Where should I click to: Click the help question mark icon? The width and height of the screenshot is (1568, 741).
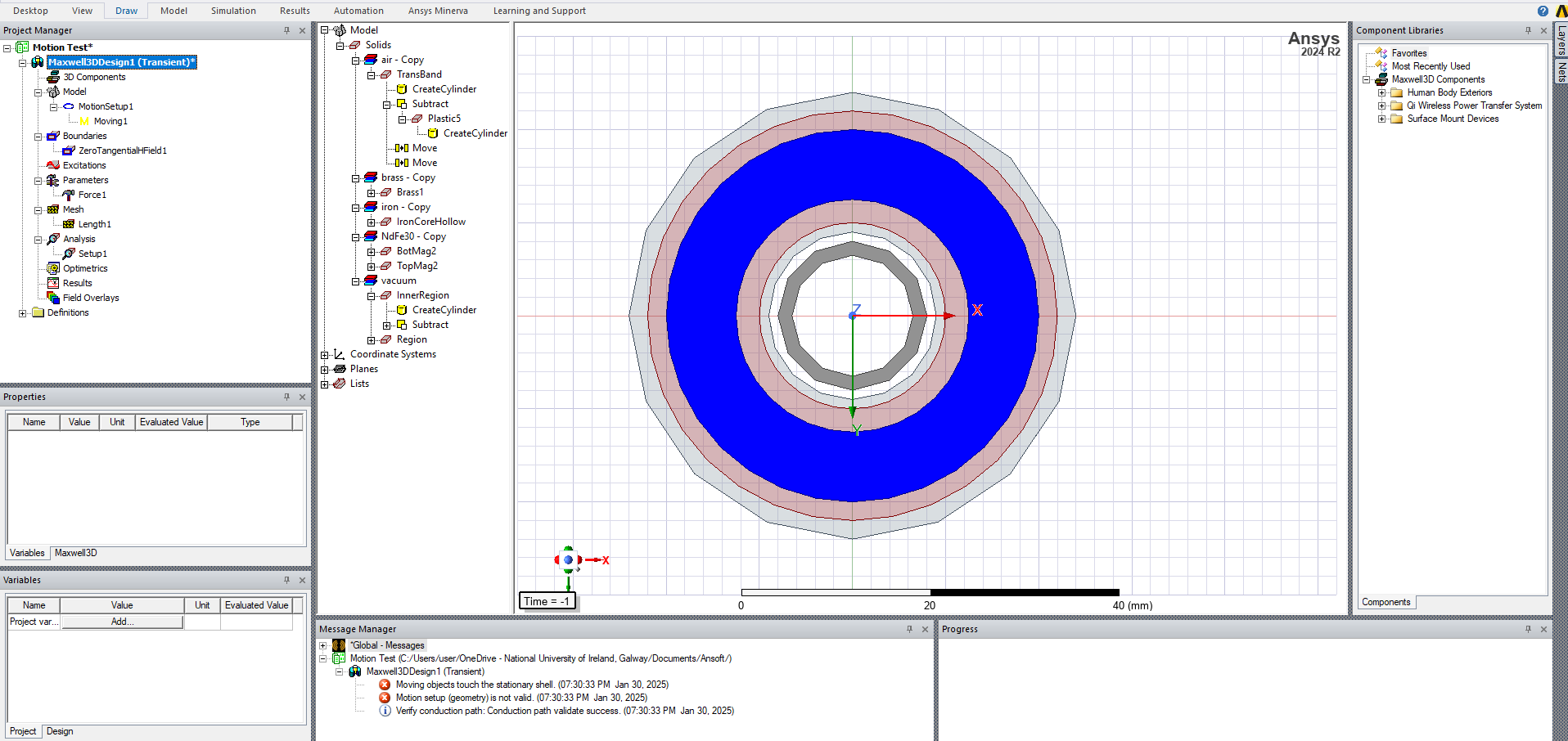click(x=1543, y=11)
